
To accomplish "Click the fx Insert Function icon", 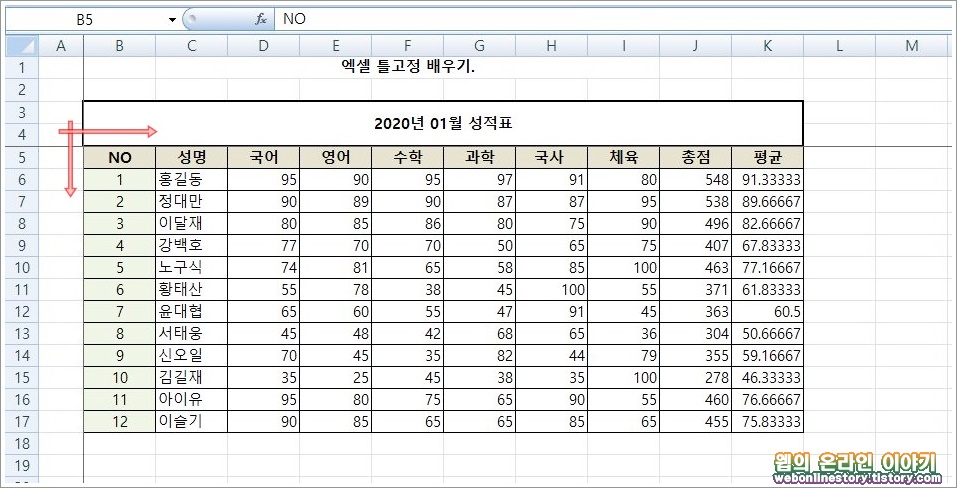I will click(261, 20).
